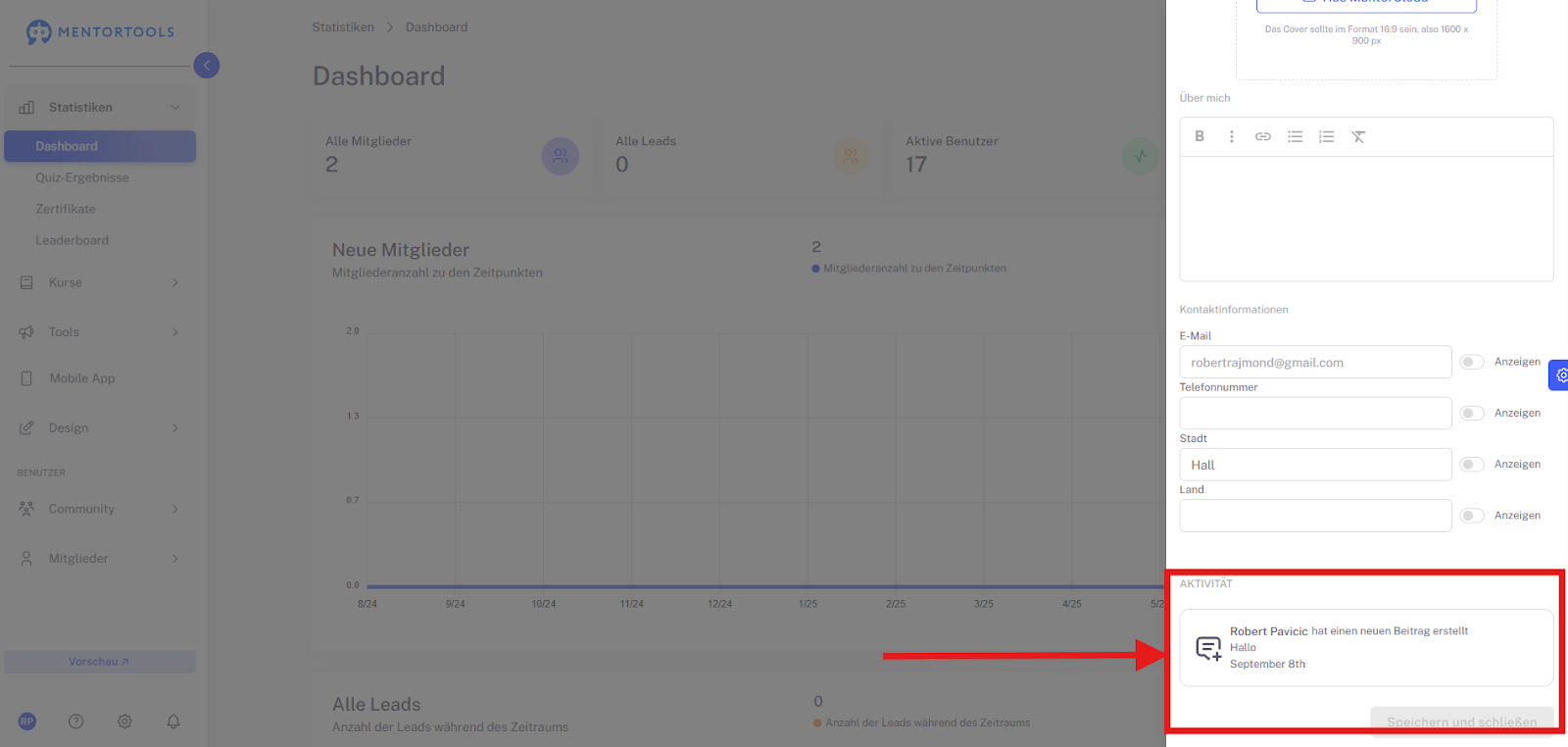Image resolution: width=1568 pixels, height=747 pixels.
Task: Insert a link in the Über mich editor
Action: pyautogui.click(x=1263, y=136)
